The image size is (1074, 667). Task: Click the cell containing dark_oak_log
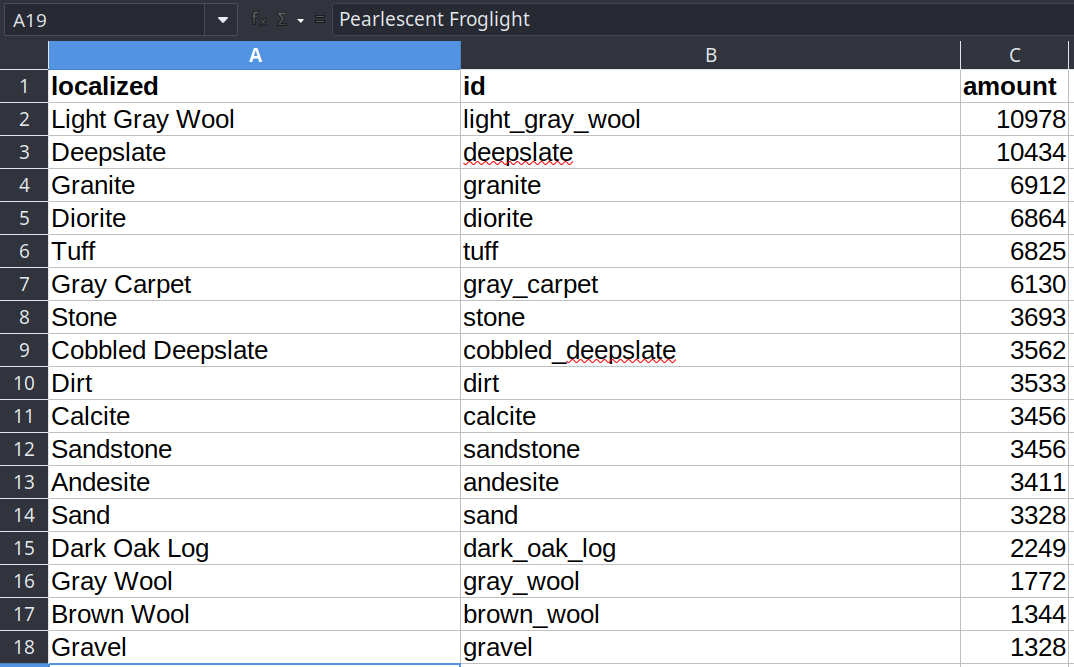coord(710,548)
